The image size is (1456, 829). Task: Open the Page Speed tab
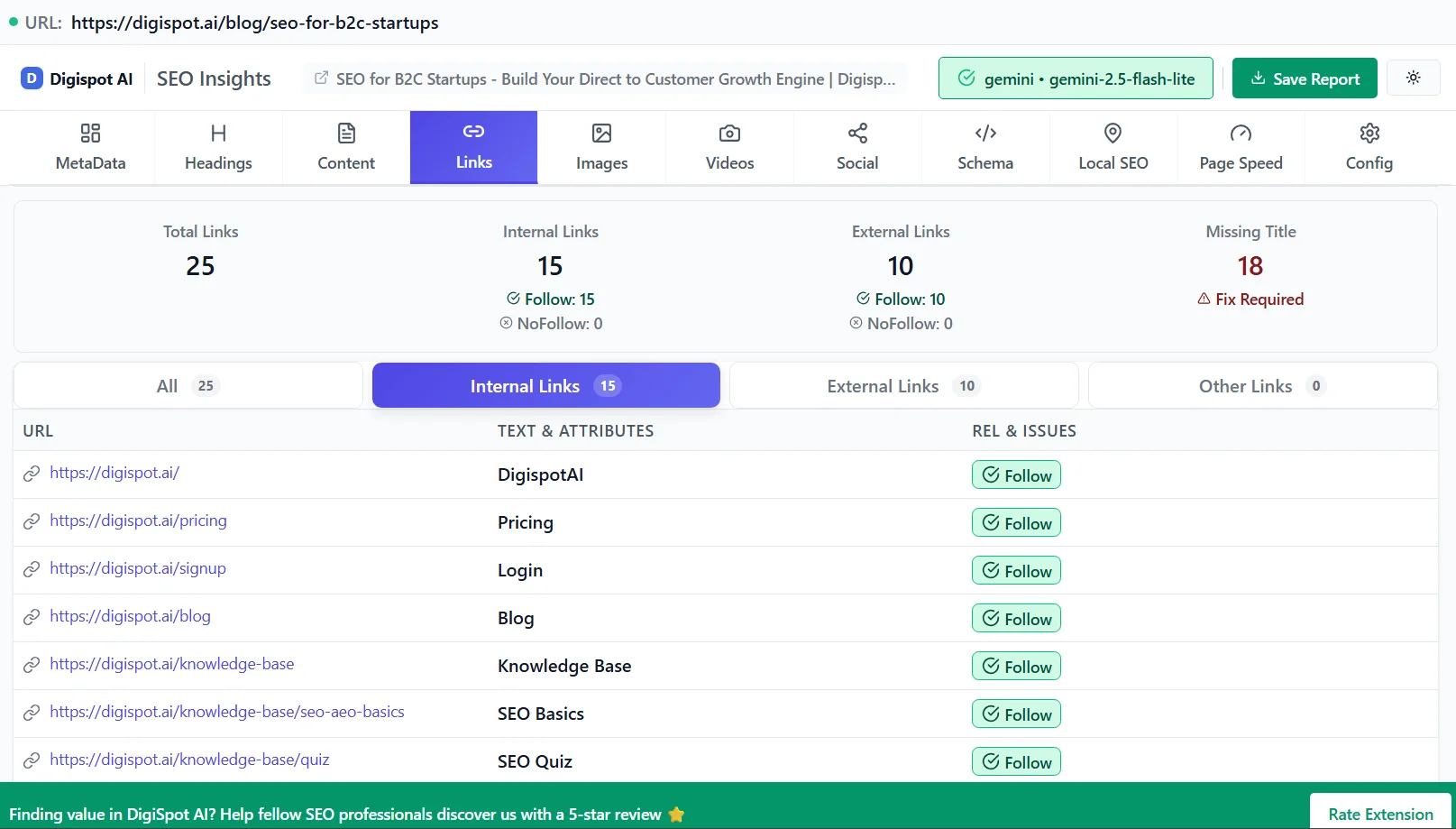(1241, 148)
